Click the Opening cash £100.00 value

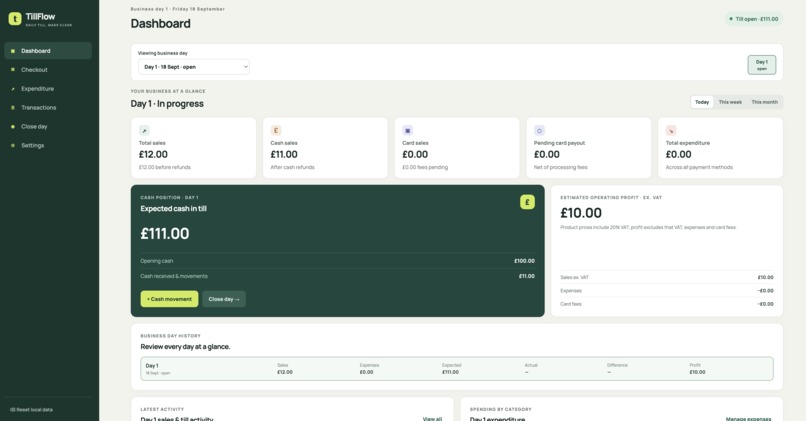coord(524,261)
